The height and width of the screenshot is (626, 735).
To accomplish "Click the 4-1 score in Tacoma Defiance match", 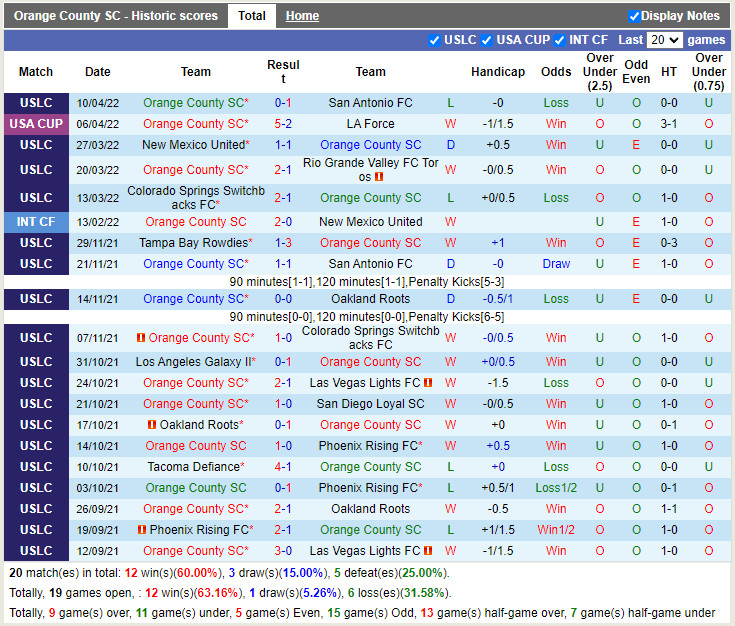I will tap(283, 467).
